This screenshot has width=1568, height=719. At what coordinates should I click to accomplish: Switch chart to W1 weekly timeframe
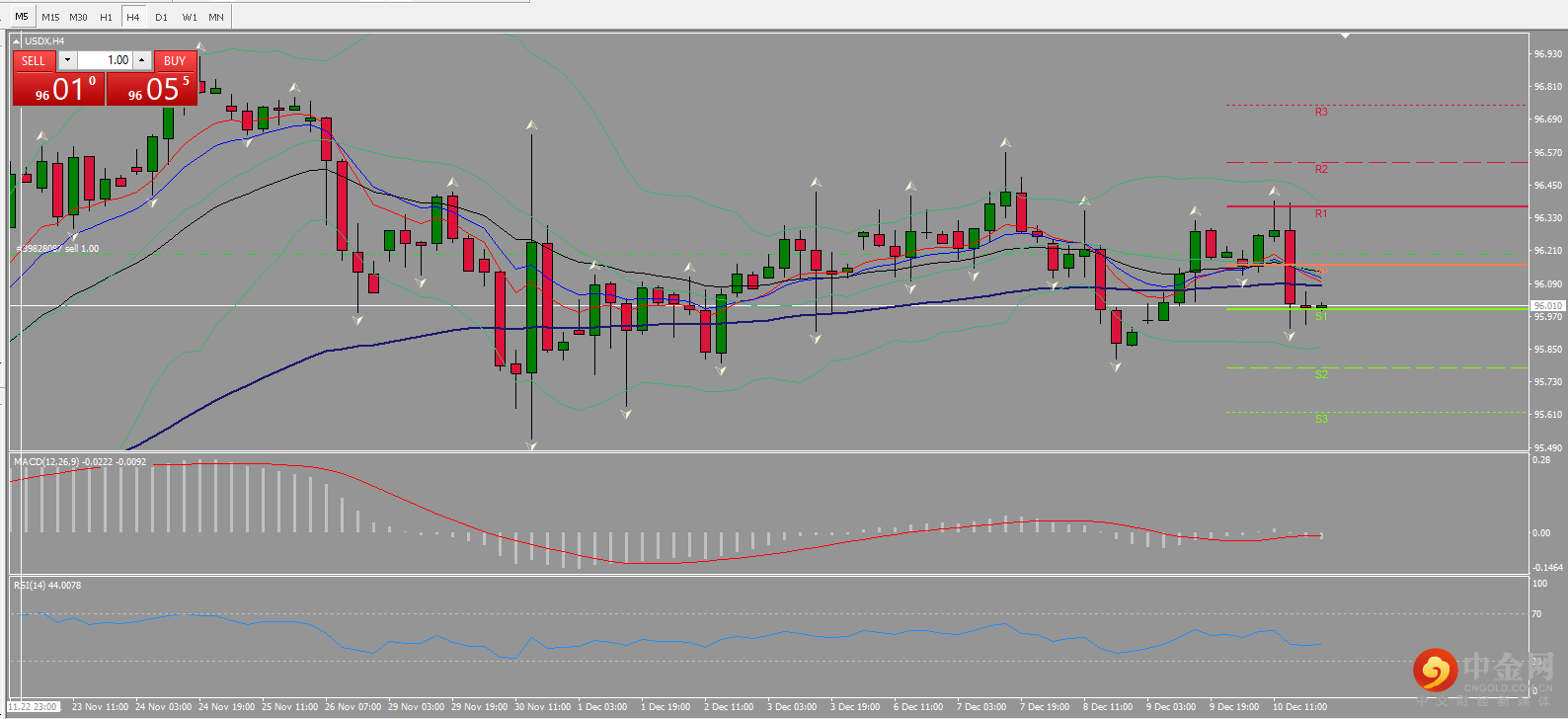click(x=189, y=17)
